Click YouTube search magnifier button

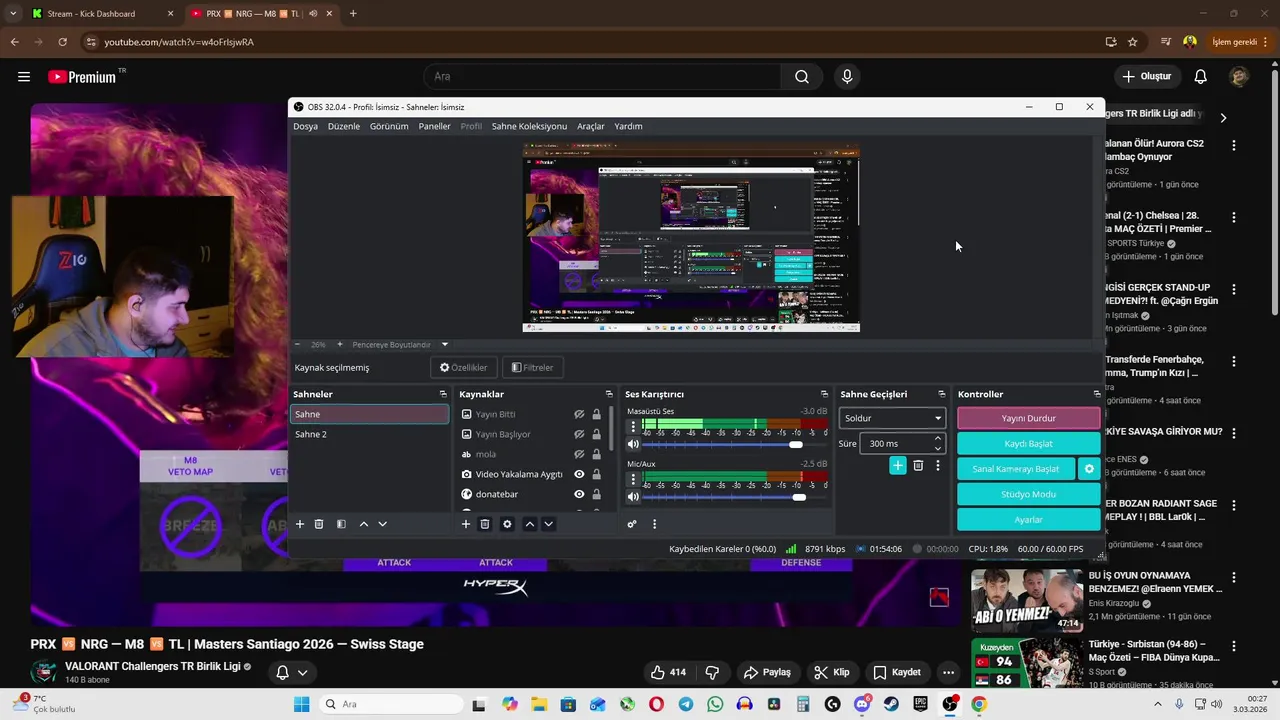(802, 77)
